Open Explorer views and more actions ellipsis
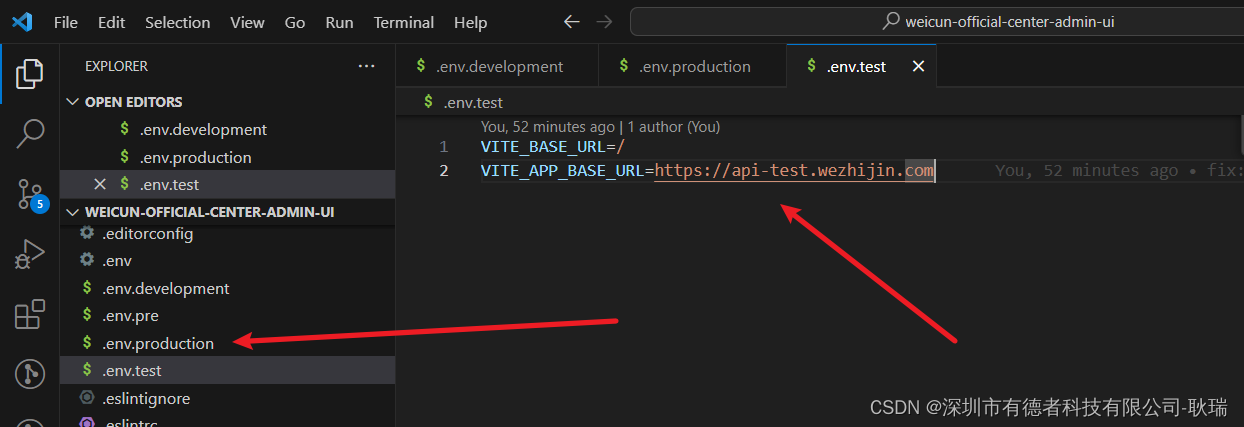This screenshot has width=1244, height=427. click(366, 66)
